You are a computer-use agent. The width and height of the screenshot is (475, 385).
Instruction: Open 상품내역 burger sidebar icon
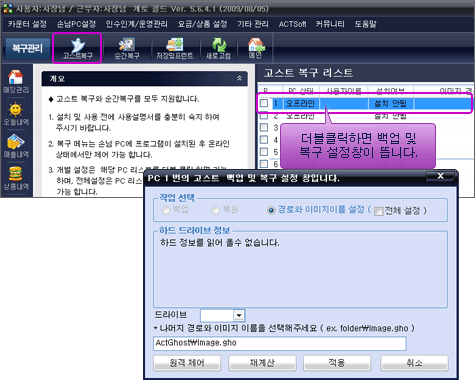point(16,178)
